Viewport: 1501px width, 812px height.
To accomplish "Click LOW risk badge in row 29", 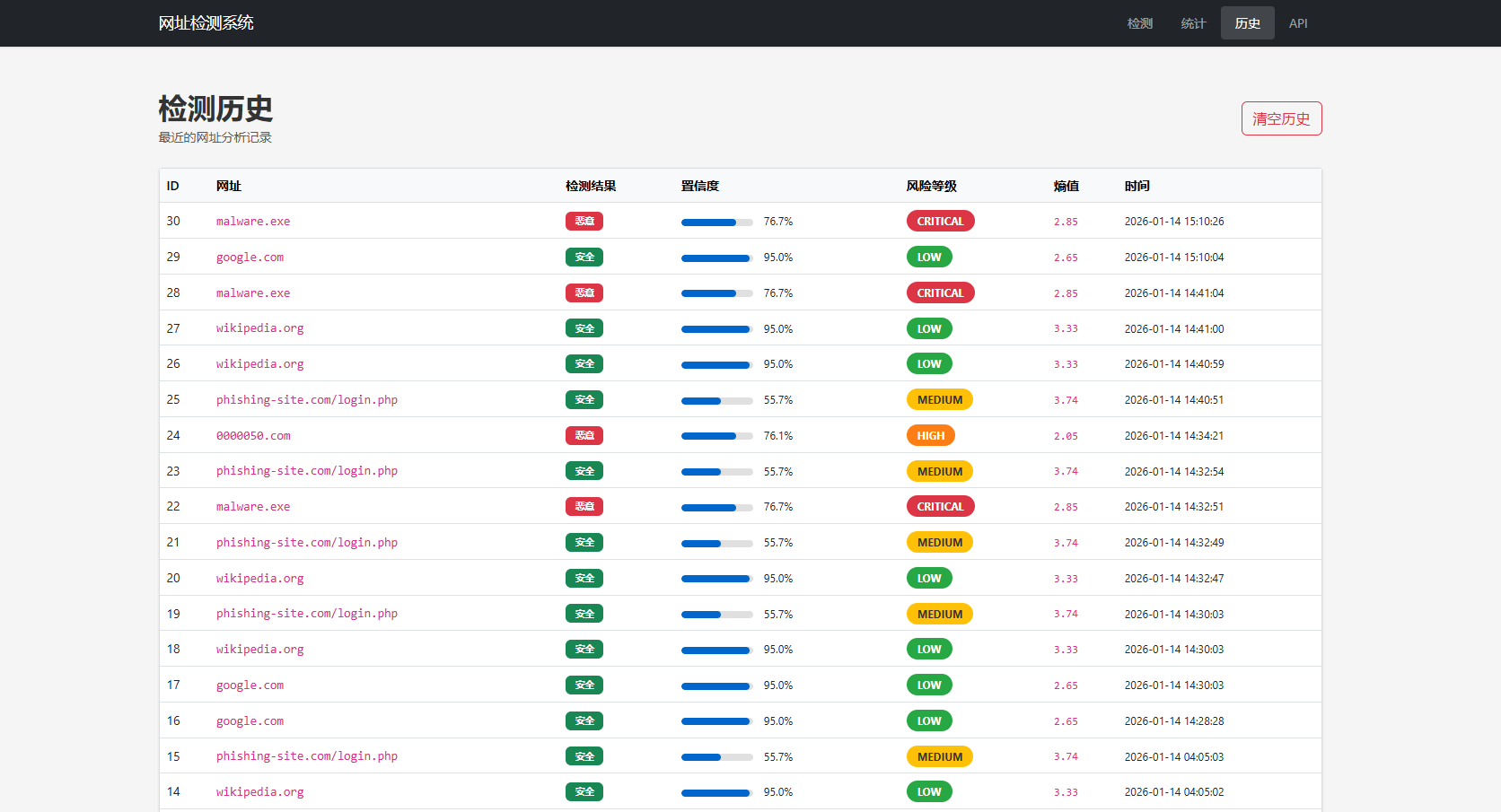I will (929, 257).
